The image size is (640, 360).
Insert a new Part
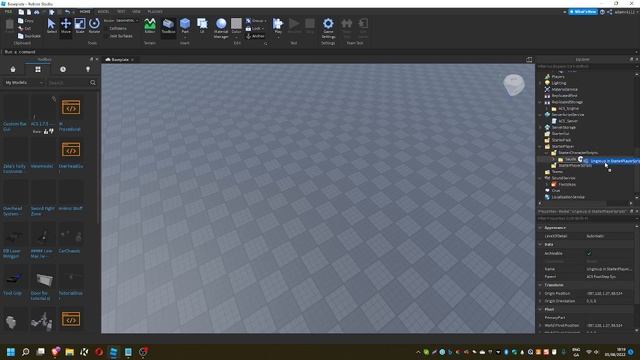click(185, 26)
